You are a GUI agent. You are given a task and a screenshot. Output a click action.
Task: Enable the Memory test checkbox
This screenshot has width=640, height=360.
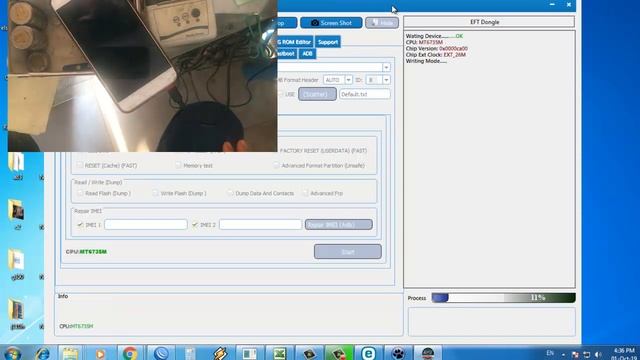click(178, 165)
